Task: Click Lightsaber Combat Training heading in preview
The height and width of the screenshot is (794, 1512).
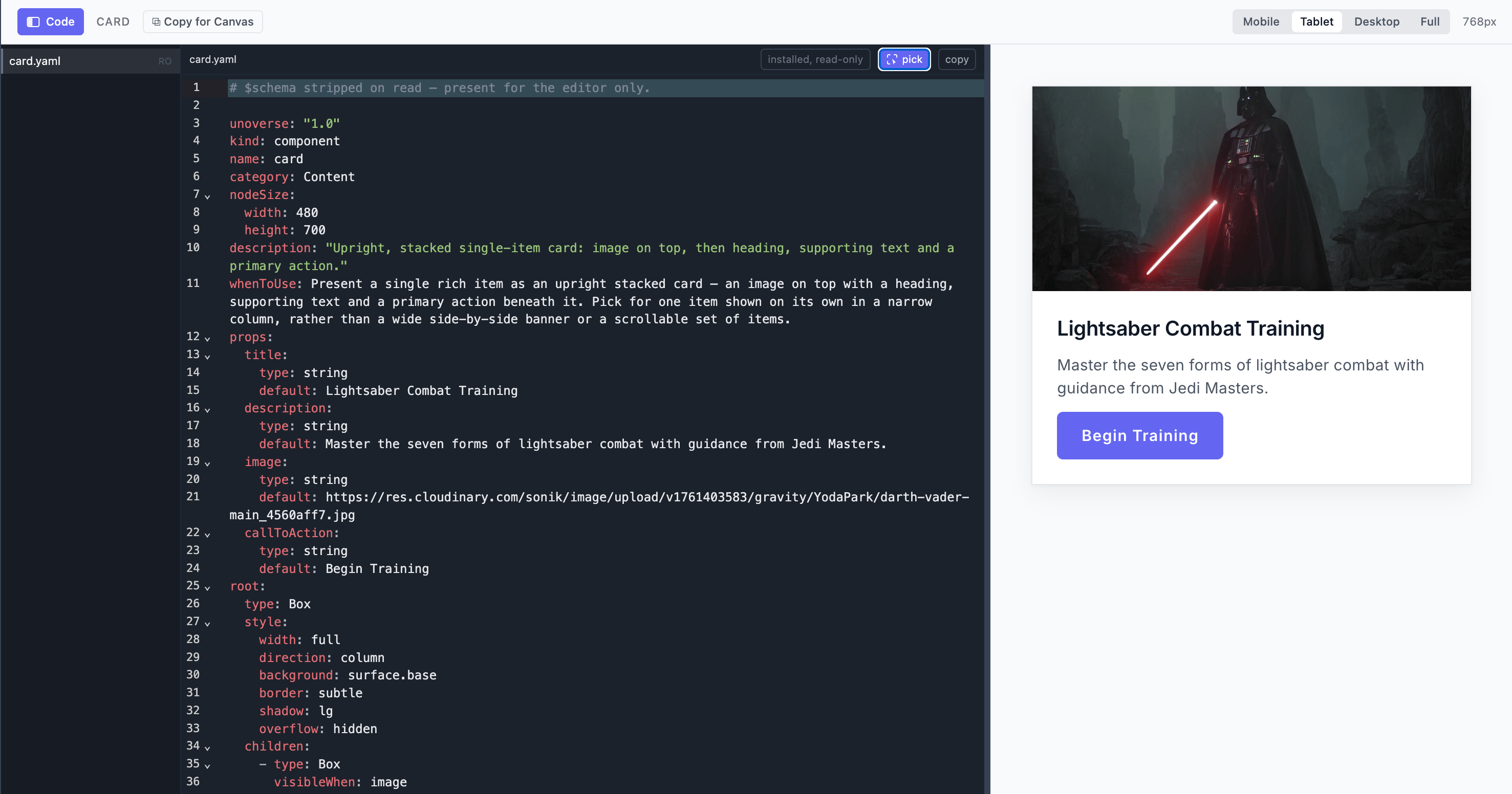Action: pos(1191,328)
